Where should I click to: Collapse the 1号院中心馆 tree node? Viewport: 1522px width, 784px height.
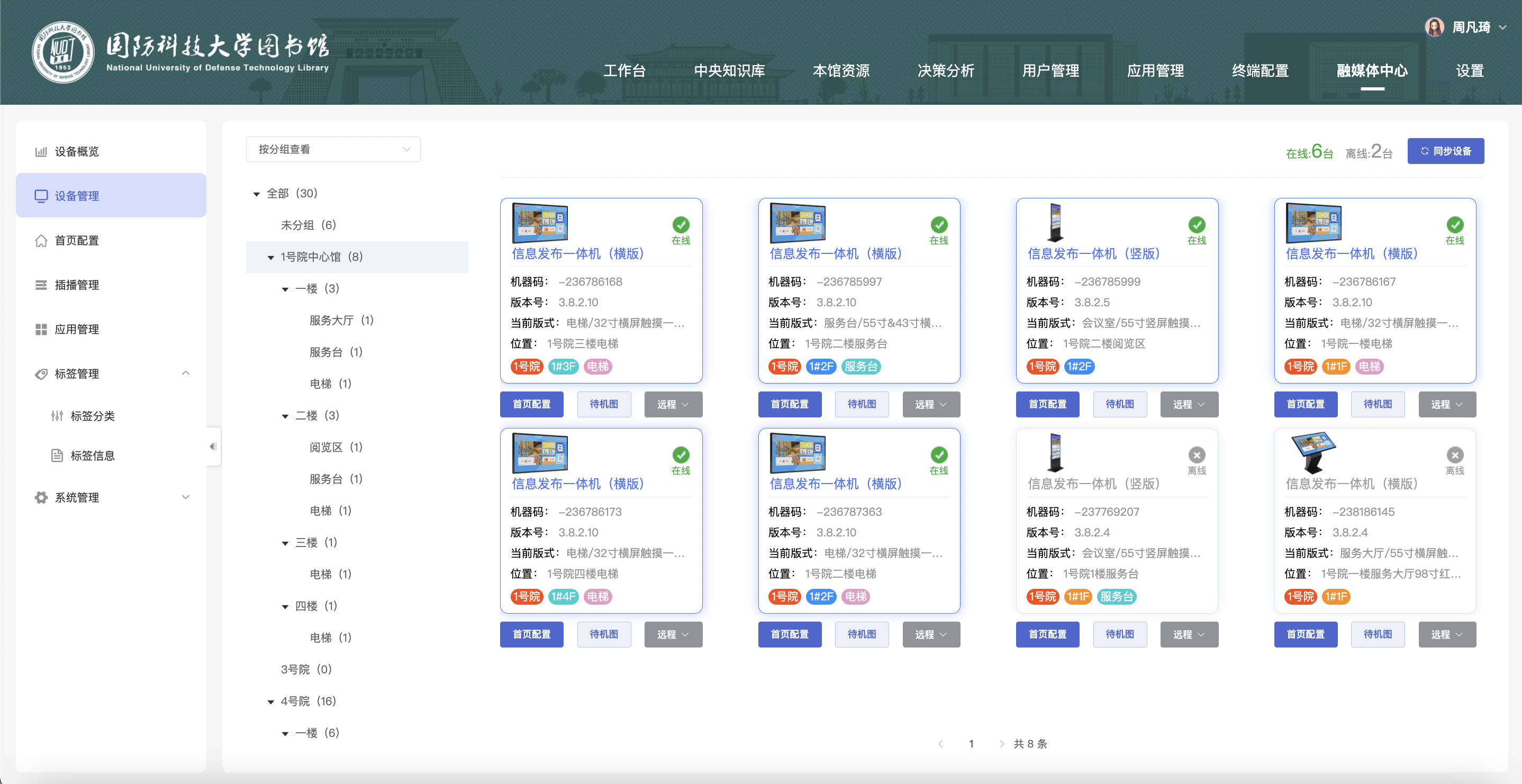coord(270,258)
